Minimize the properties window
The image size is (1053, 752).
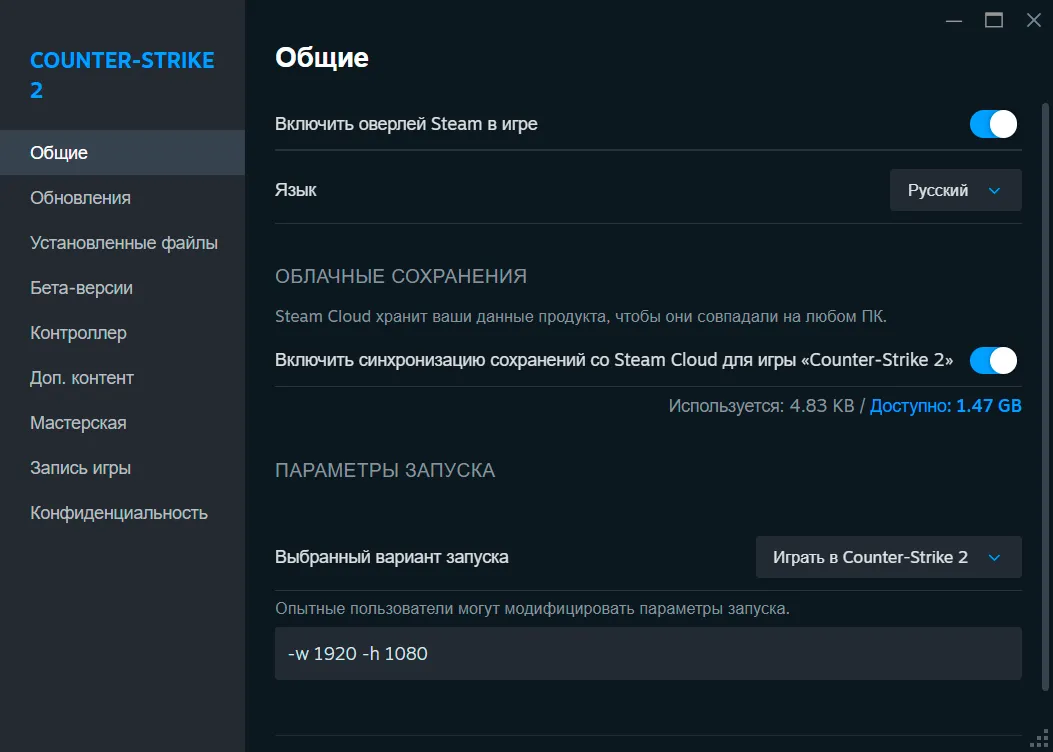click(954, 21)
